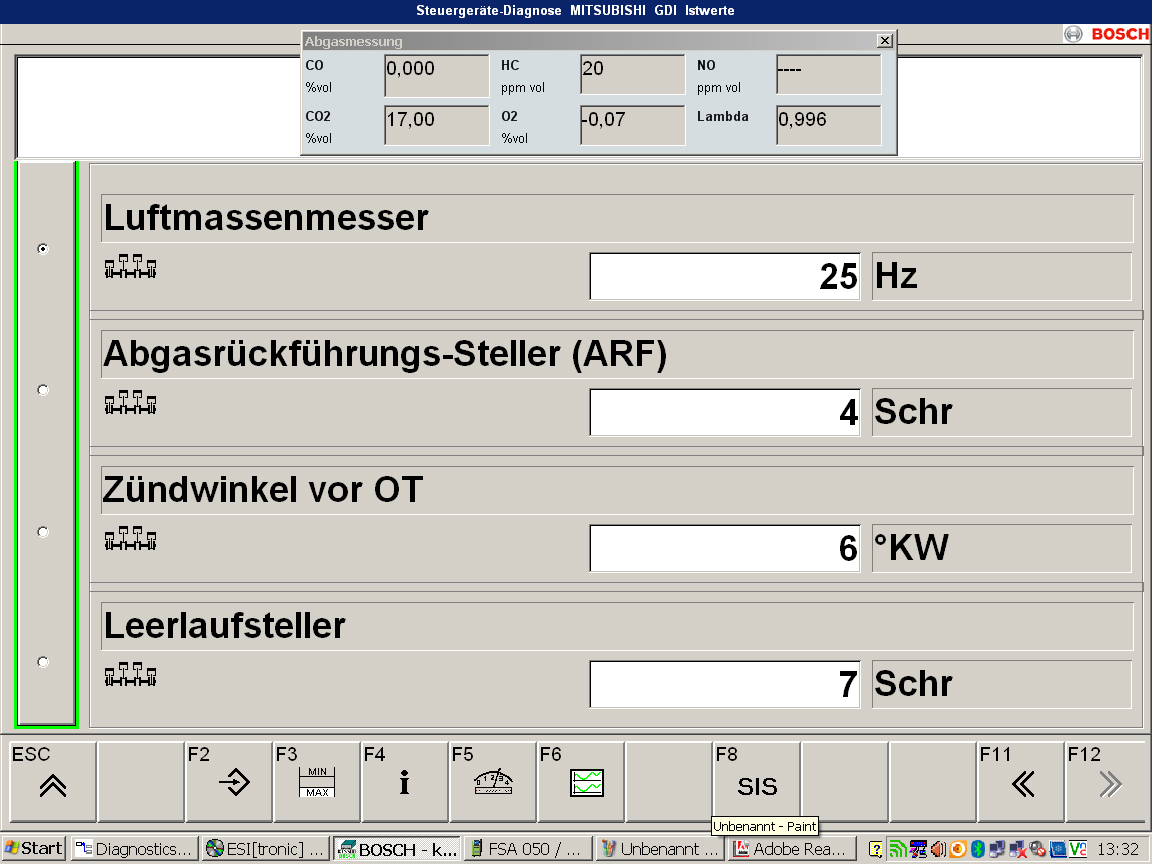Switch to ESI[tronic] taskbar window

tap(265, 849)
